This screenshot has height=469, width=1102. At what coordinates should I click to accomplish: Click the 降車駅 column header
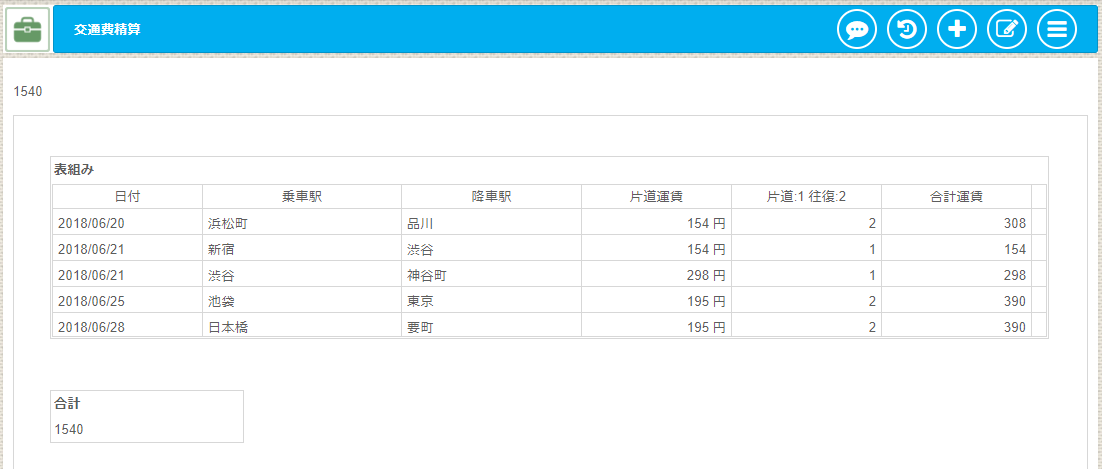491,197
